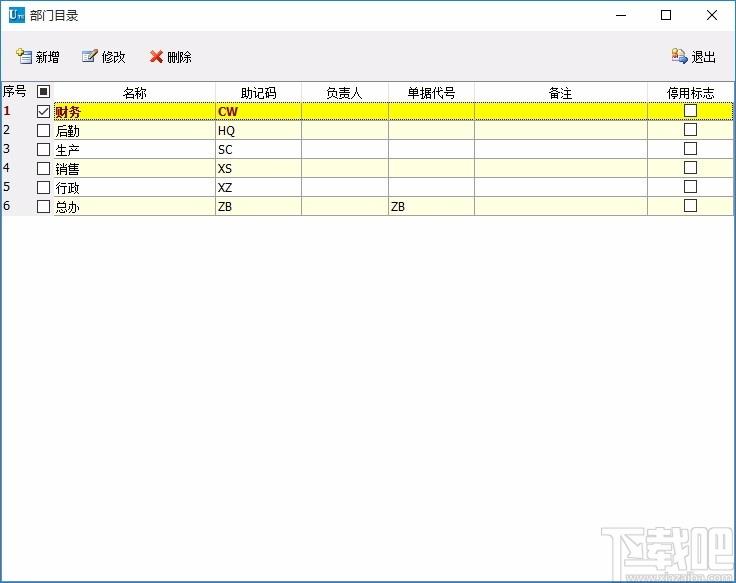Select the 后勤 department name cell

click(135, 130)
